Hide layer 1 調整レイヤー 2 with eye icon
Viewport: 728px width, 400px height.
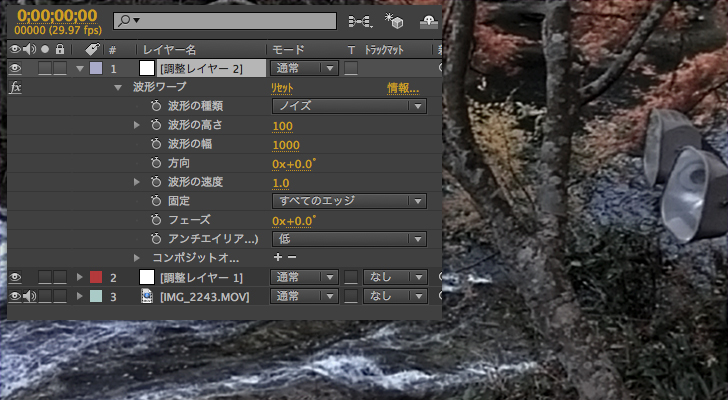coord(15,68)
